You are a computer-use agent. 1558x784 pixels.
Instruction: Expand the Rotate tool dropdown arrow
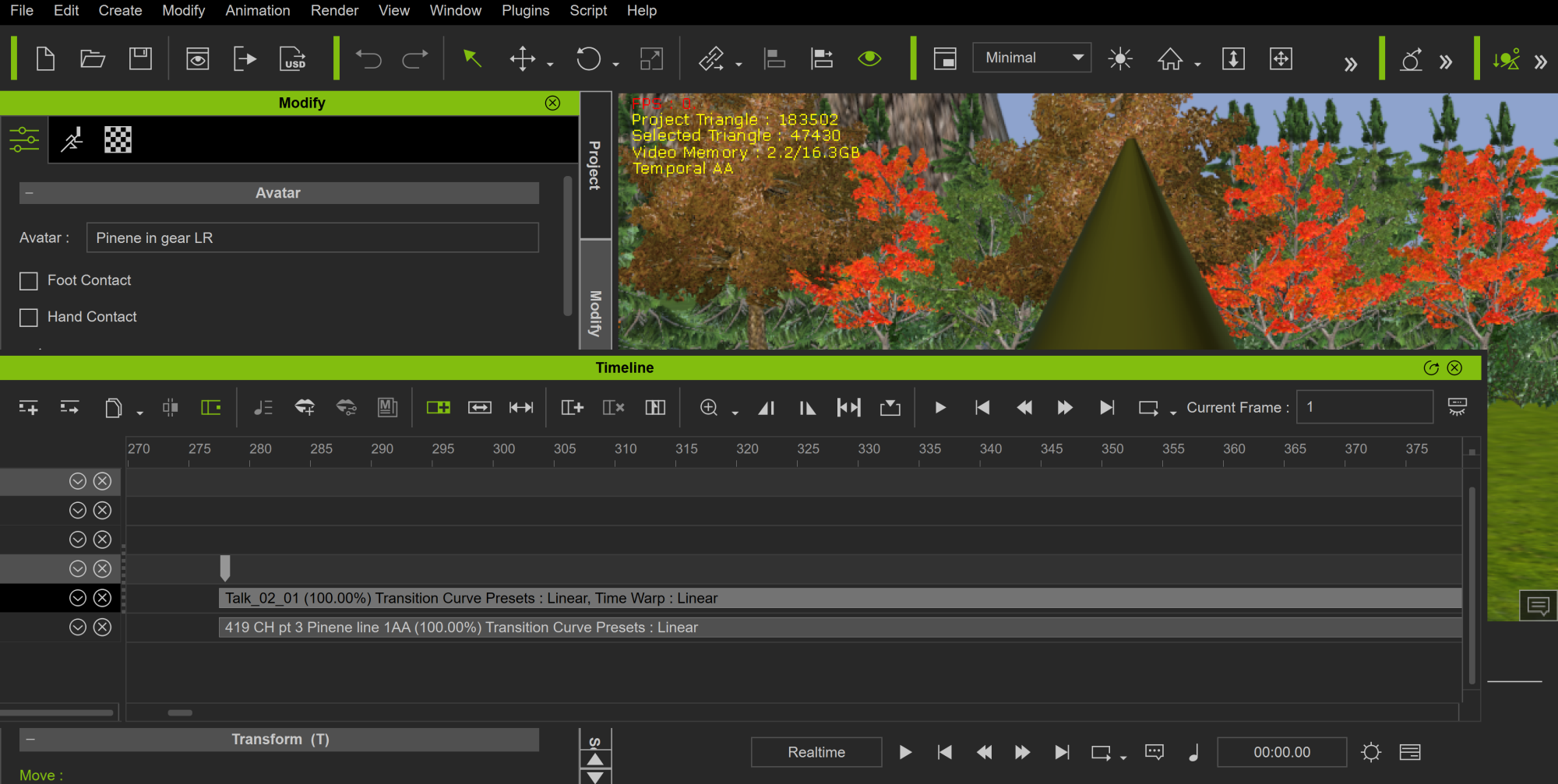coord(615,65)
